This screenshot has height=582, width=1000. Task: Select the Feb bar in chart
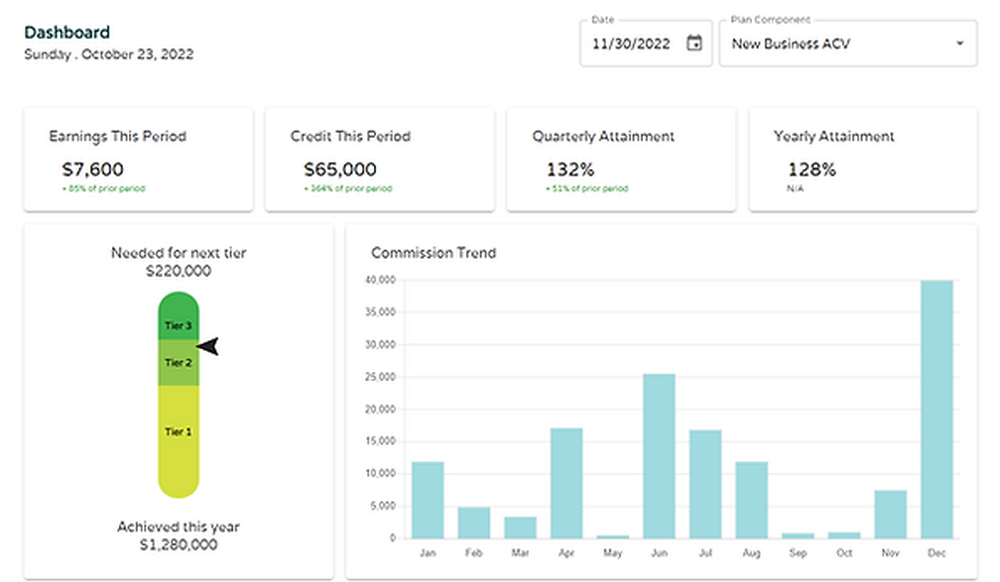(474, 523)
